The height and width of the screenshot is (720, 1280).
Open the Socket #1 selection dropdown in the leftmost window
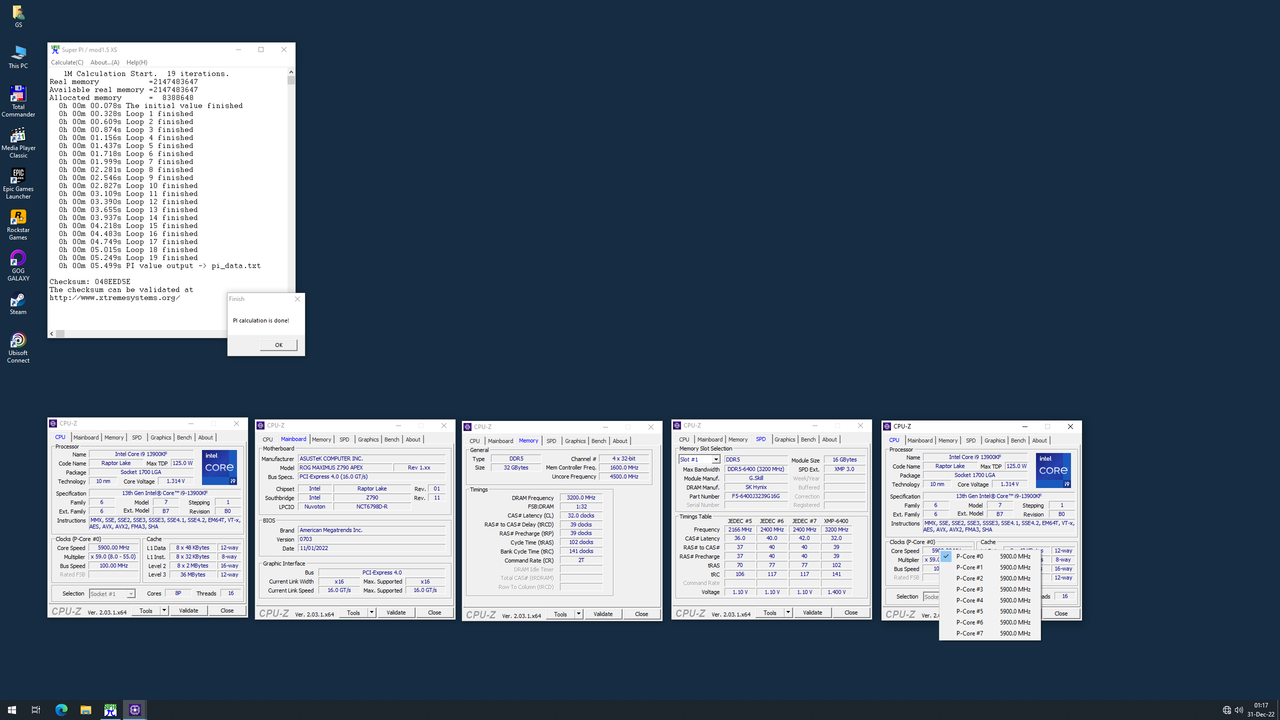point(112,594)
